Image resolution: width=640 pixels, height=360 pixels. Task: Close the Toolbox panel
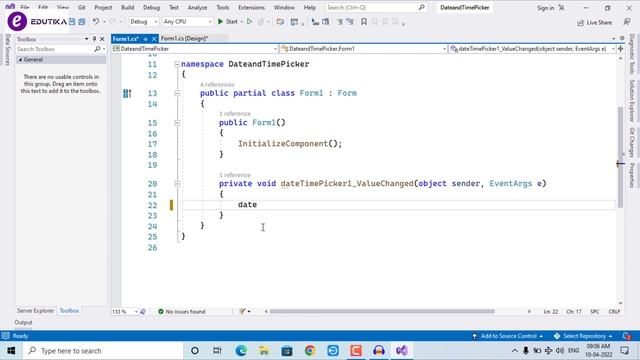coord(102,39)
